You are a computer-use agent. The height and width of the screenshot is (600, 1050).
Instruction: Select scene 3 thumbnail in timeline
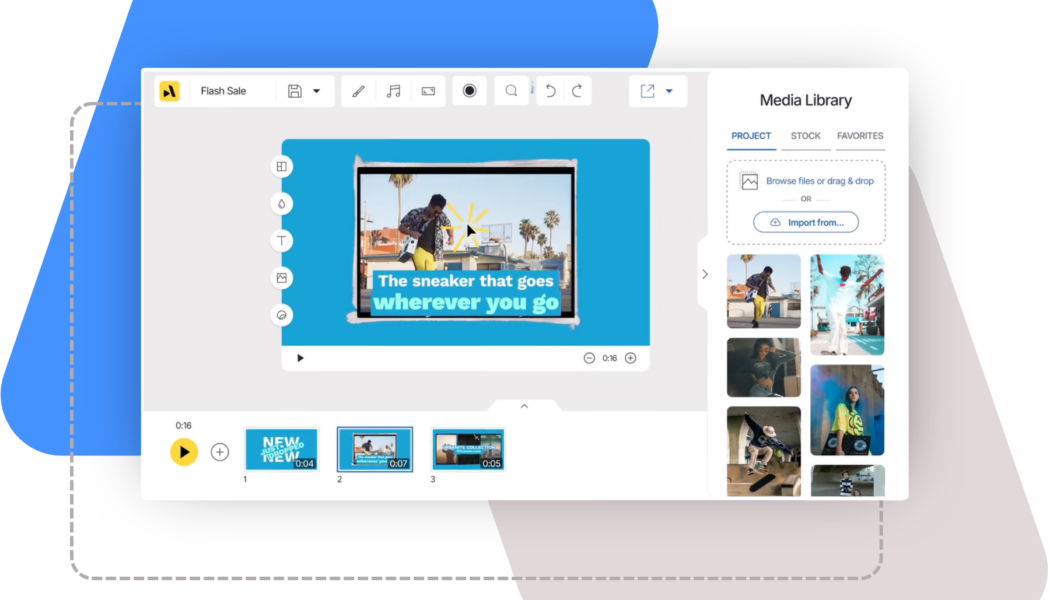pos(468,449)
